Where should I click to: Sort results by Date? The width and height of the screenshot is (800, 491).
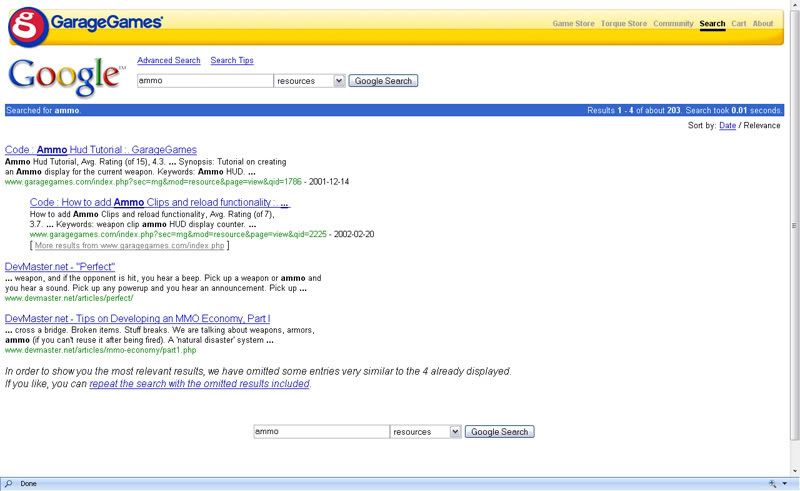coord(727,125)
